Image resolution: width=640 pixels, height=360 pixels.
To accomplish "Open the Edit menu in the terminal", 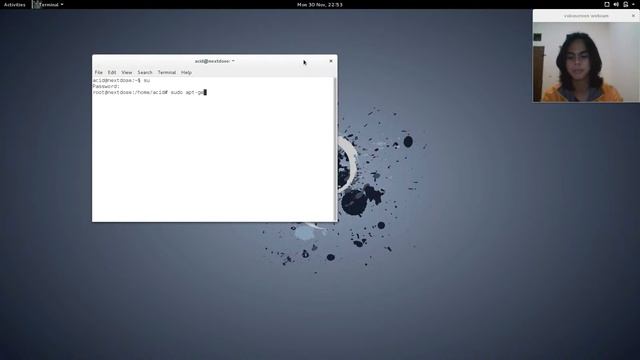I will tap(112, 72).
